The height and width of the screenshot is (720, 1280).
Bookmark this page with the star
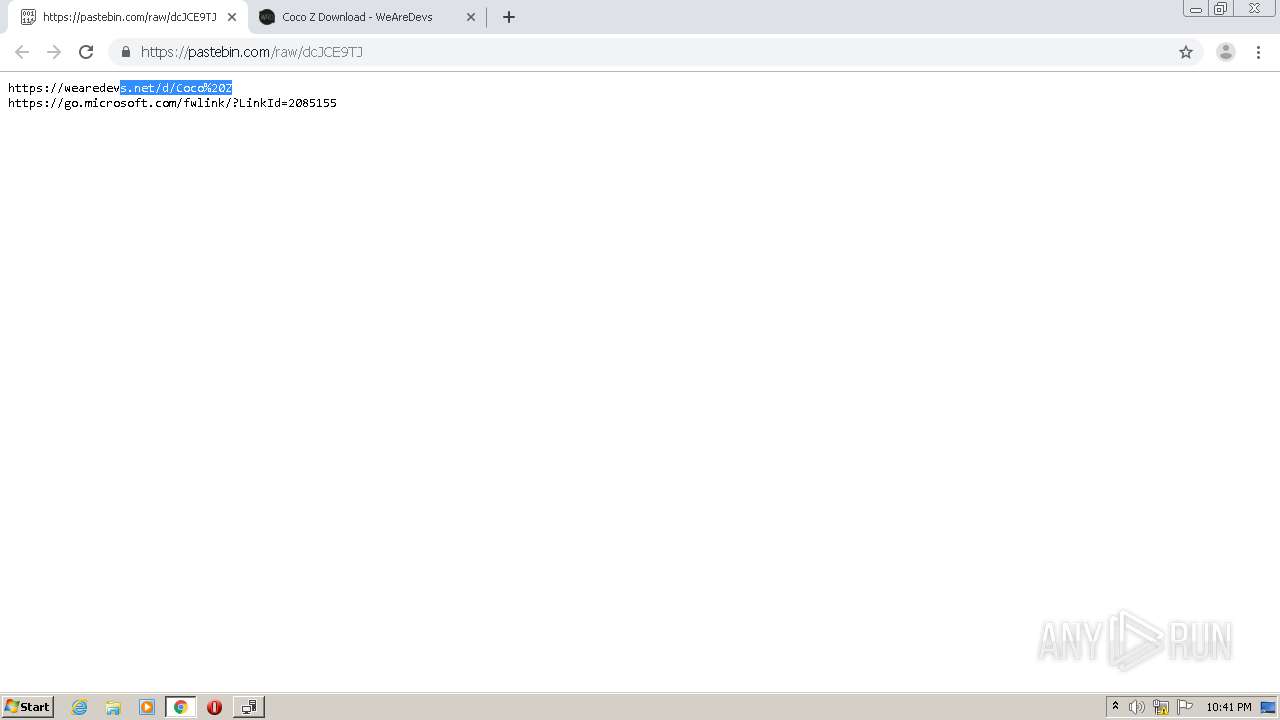coord(1186,52)
